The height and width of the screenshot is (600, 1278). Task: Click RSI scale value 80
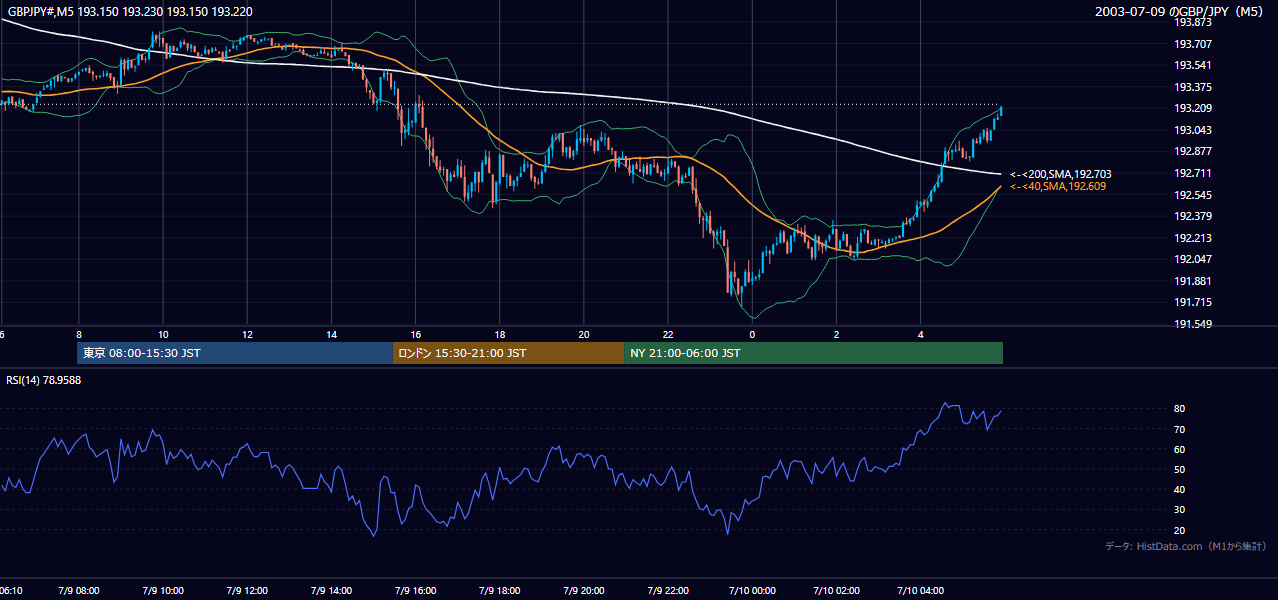coord(1179,409)
